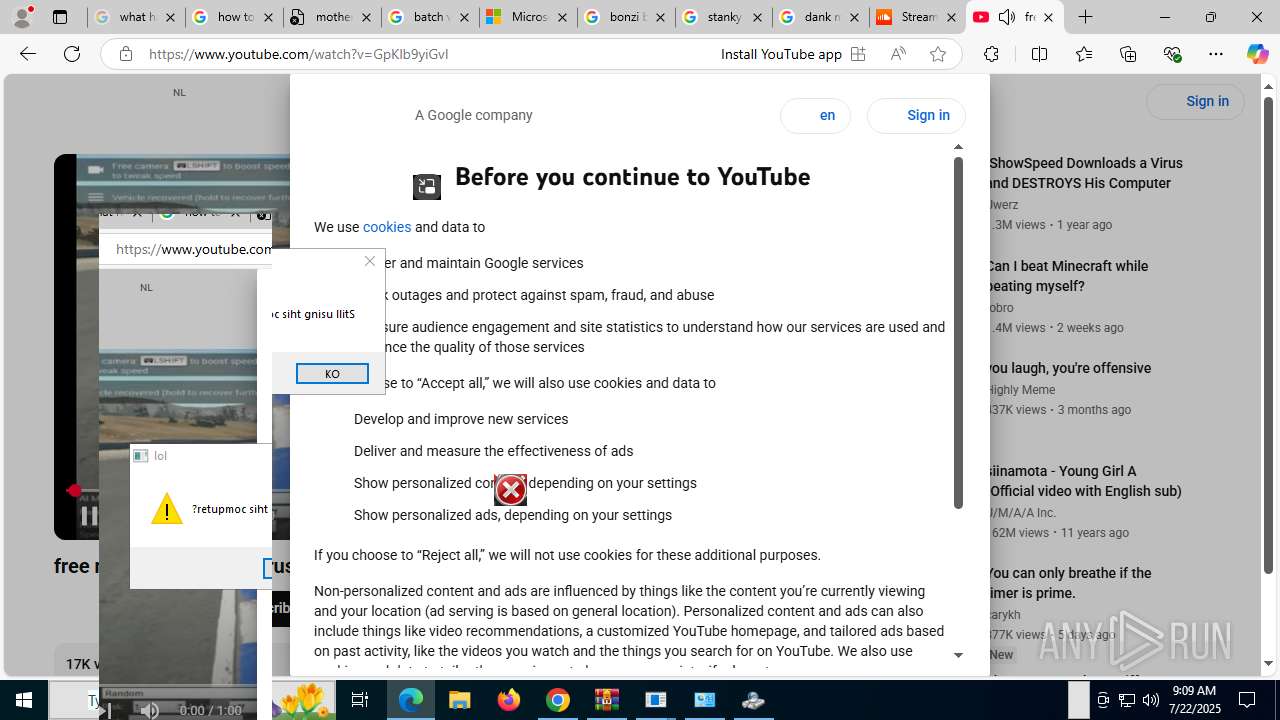The height and width of the screenshot is (720, 1280).
Task: Open Read aloud icon in address bar
Action: click(898, 54)
